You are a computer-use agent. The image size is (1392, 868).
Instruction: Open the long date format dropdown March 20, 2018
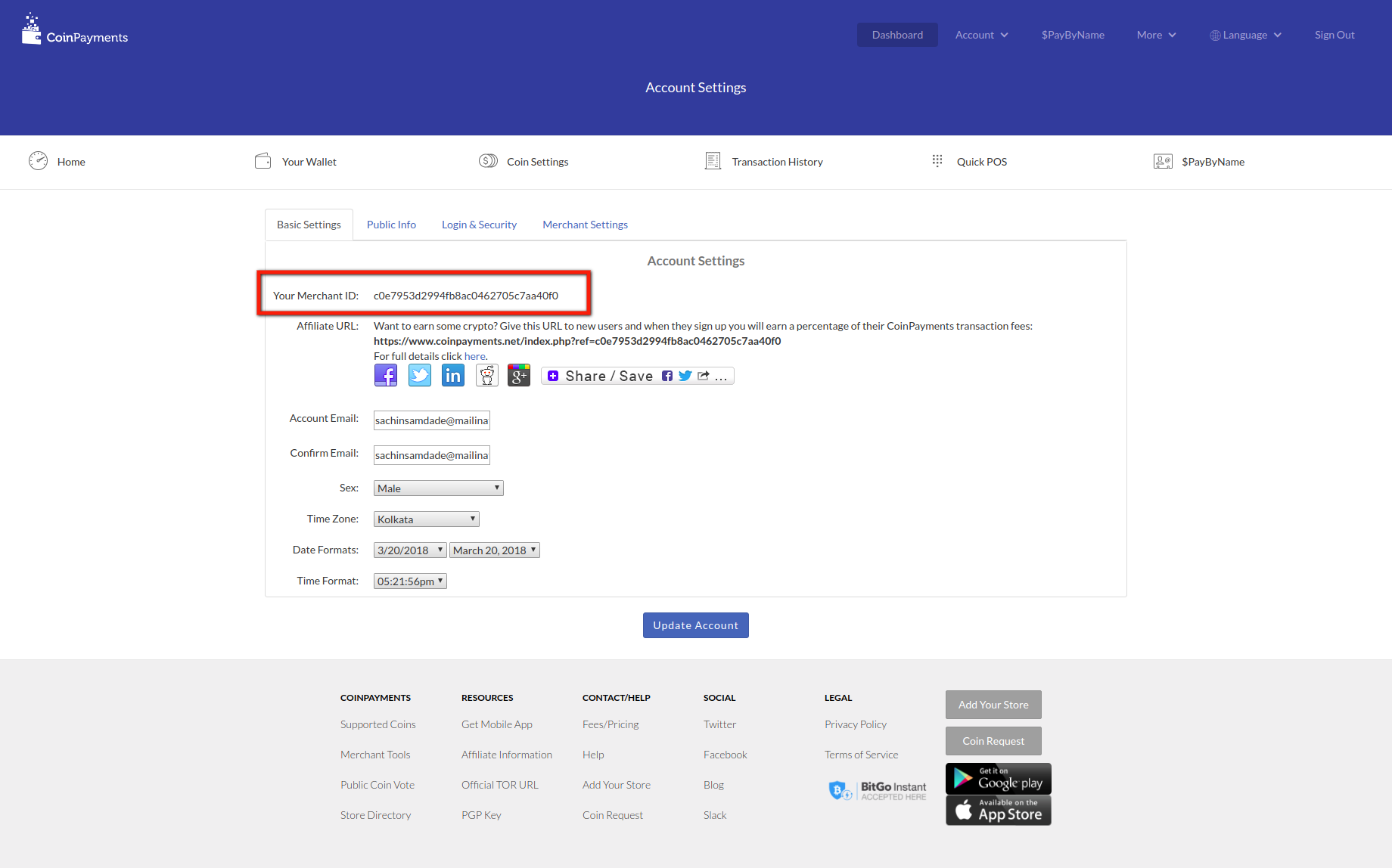coord(495,550)
